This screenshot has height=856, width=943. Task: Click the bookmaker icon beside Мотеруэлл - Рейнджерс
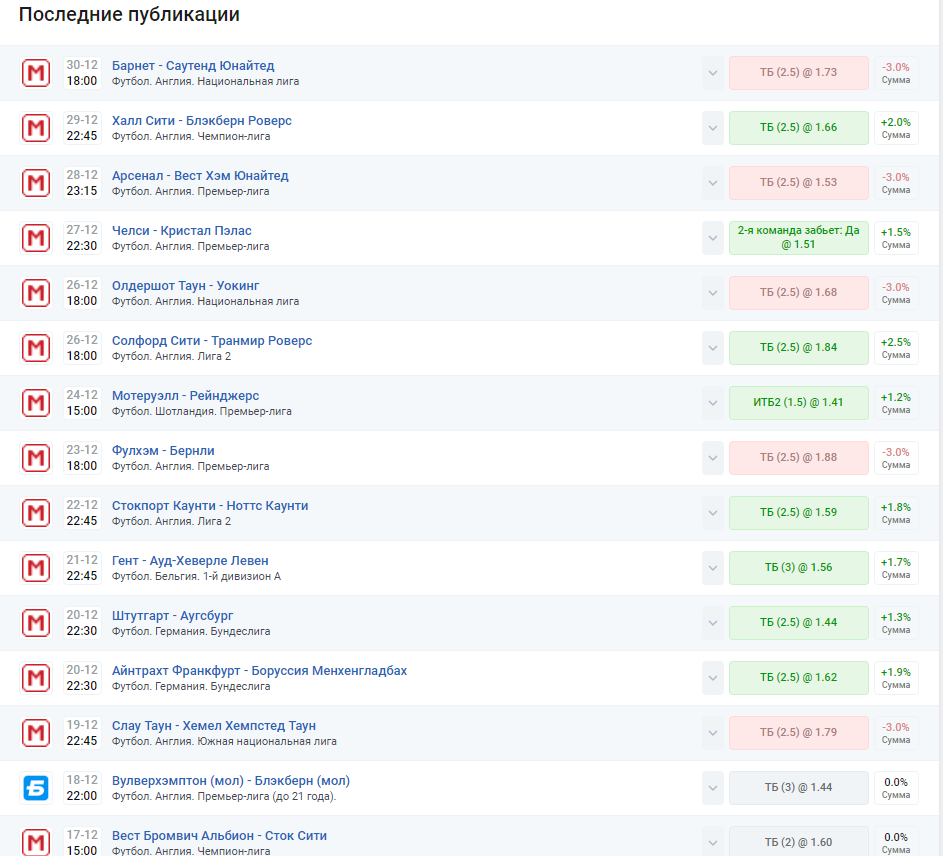36,403
